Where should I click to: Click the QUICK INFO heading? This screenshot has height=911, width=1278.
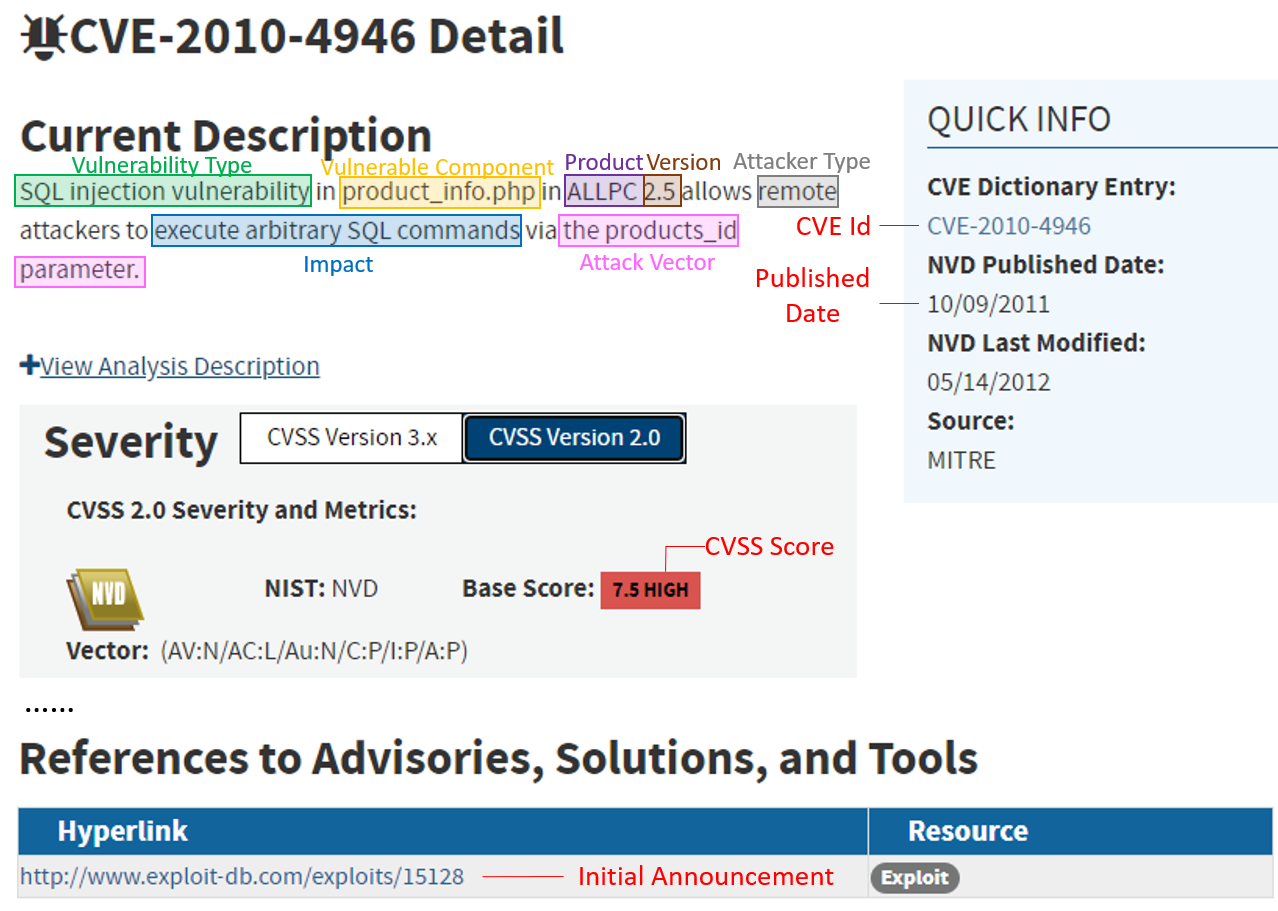[1019, 119]
